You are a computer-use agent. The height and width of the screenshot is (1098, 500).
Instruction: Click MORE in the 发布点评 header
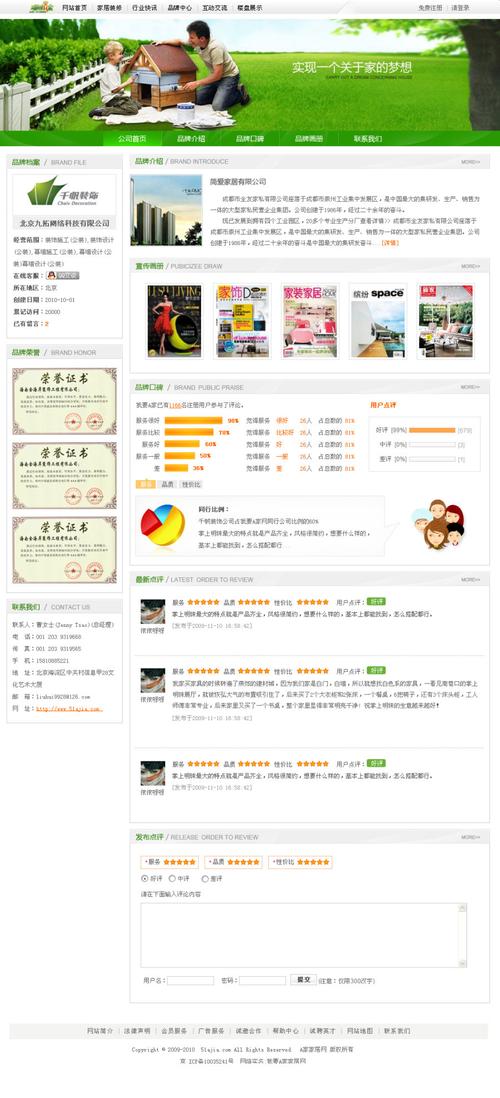(x=471, y=838)
